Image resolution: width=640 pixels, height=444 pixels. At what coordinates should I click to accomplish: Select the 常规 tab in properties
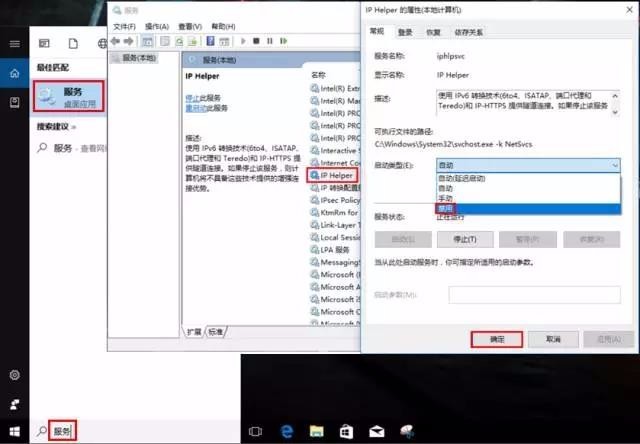tap(377, 31)
